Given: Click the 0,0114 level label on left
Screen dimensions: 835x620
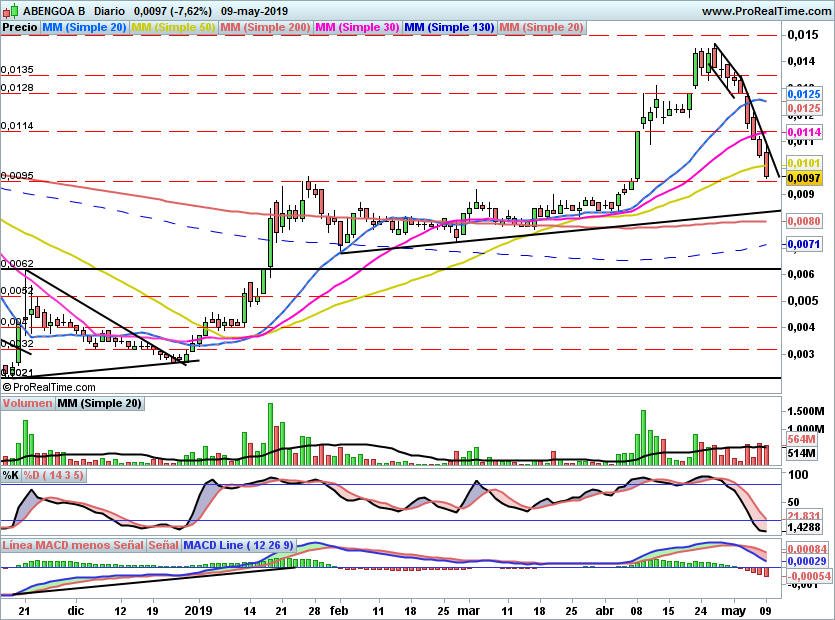Looking at the screenshot, I should tap(17, 126).
